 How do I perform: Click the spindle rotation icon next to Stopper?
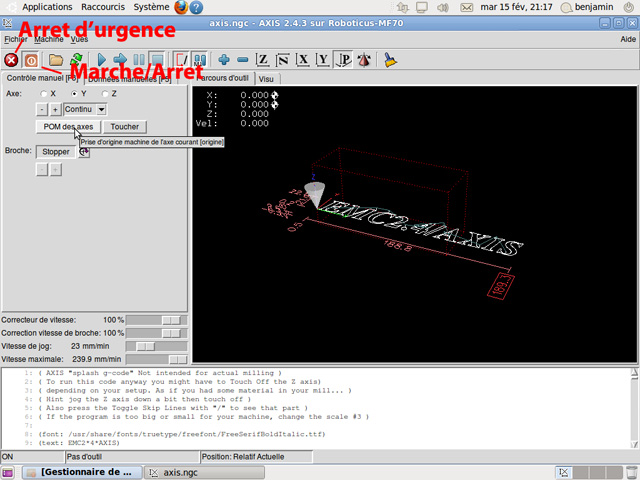click(x=84, y=152)
